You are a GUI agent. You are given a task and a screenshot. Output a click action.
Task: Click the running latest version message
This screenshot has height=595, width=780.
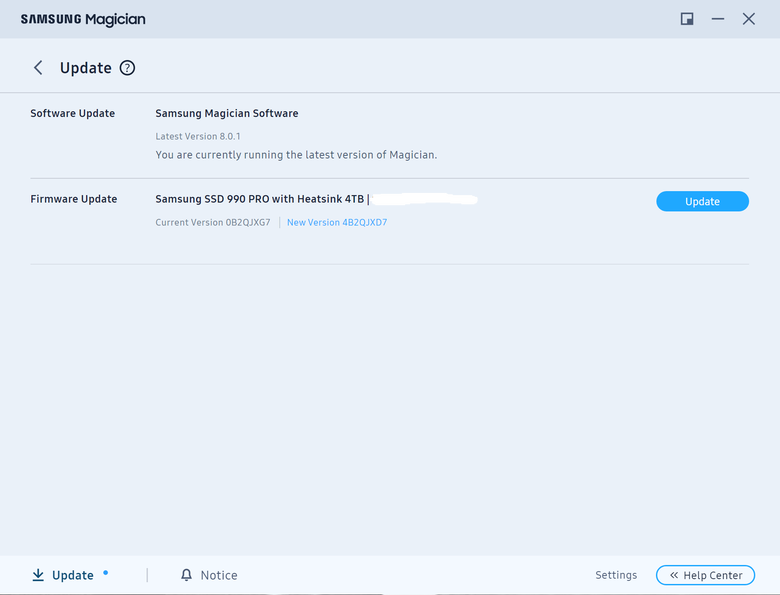296,155
